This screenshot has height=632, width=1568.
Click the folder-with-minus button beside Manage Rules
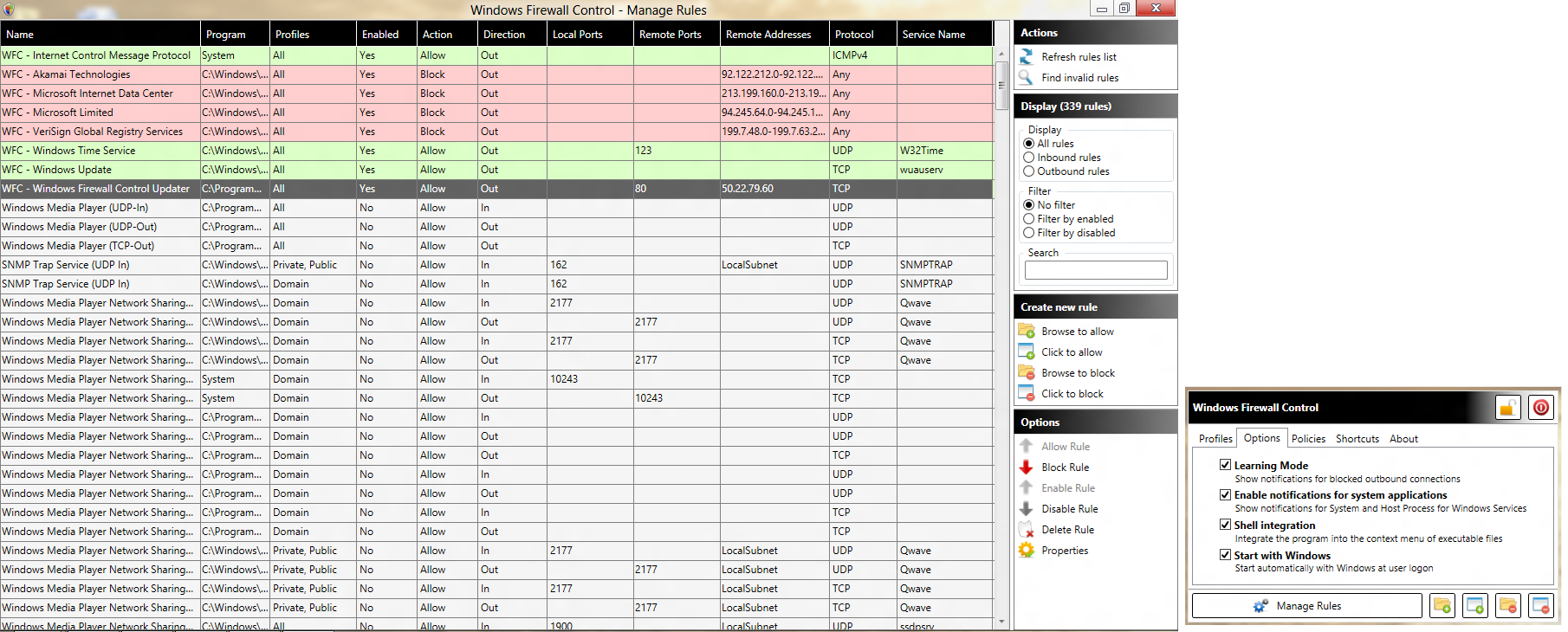pos(1508,606)
